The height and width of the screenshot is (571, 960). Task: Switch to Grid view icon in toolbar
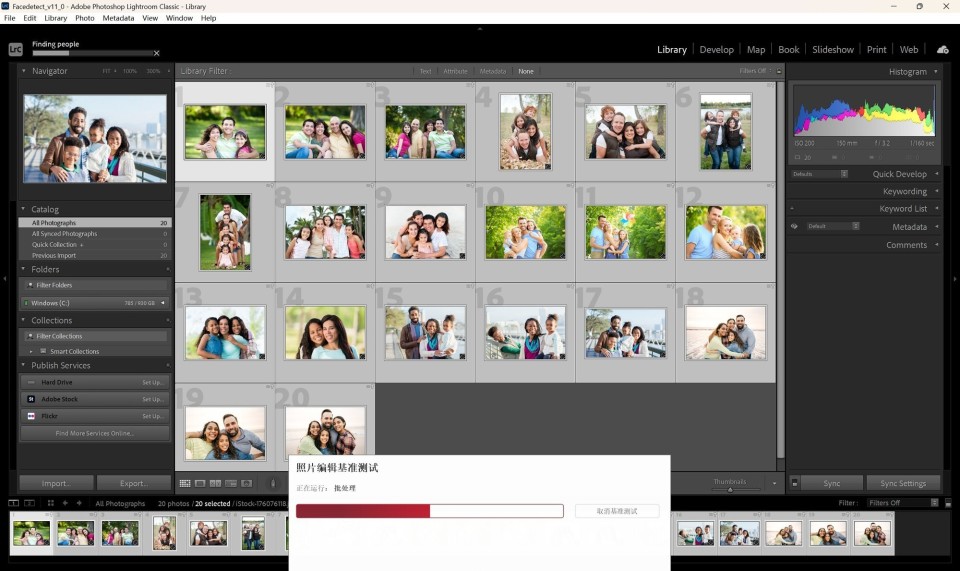click(x=184, y=483)
